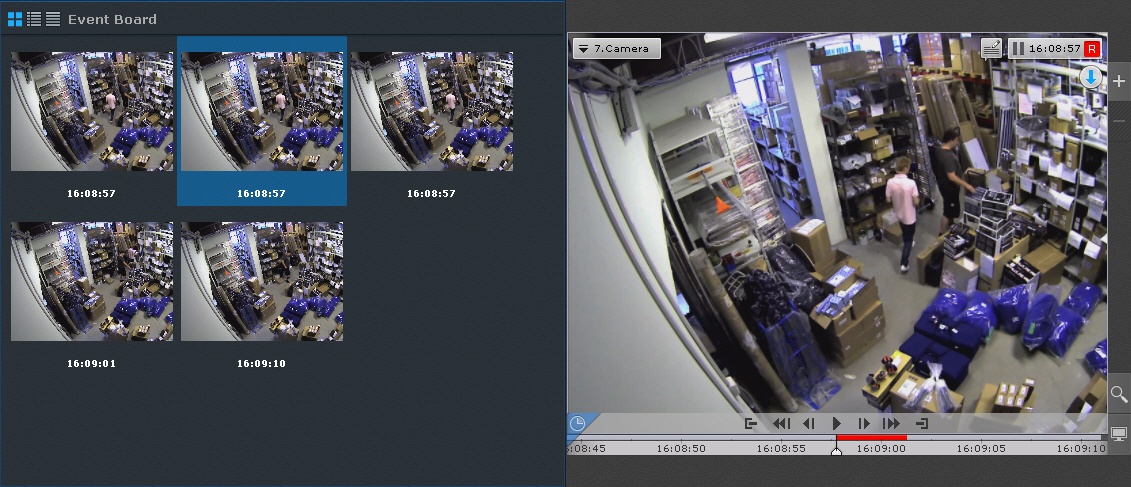This screenshot has width=1131, height=487.
Task: Switch Event Board to text-only list view
Action: [53, 19]
